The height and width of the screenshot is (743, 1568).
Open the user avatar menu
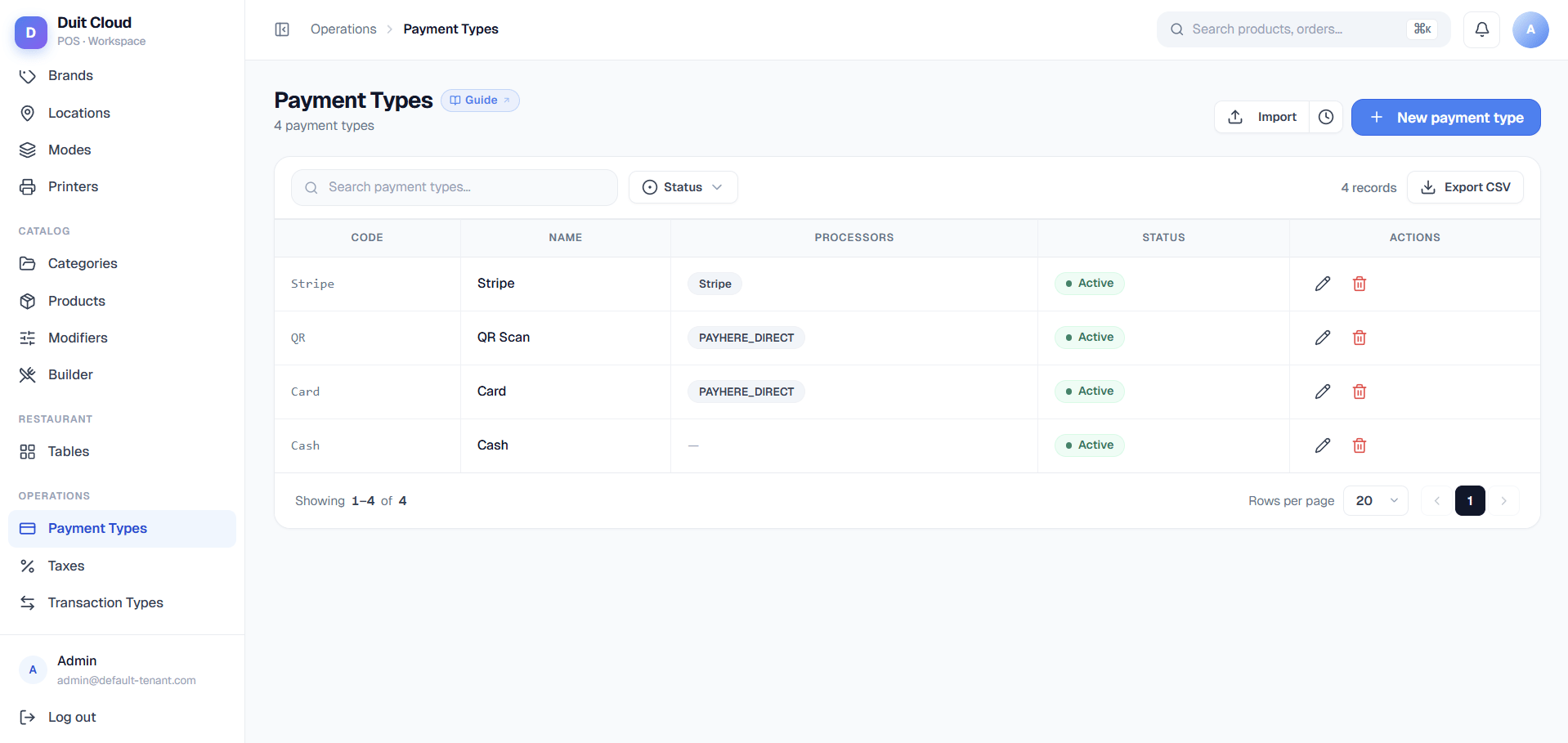coord(1530,29)
